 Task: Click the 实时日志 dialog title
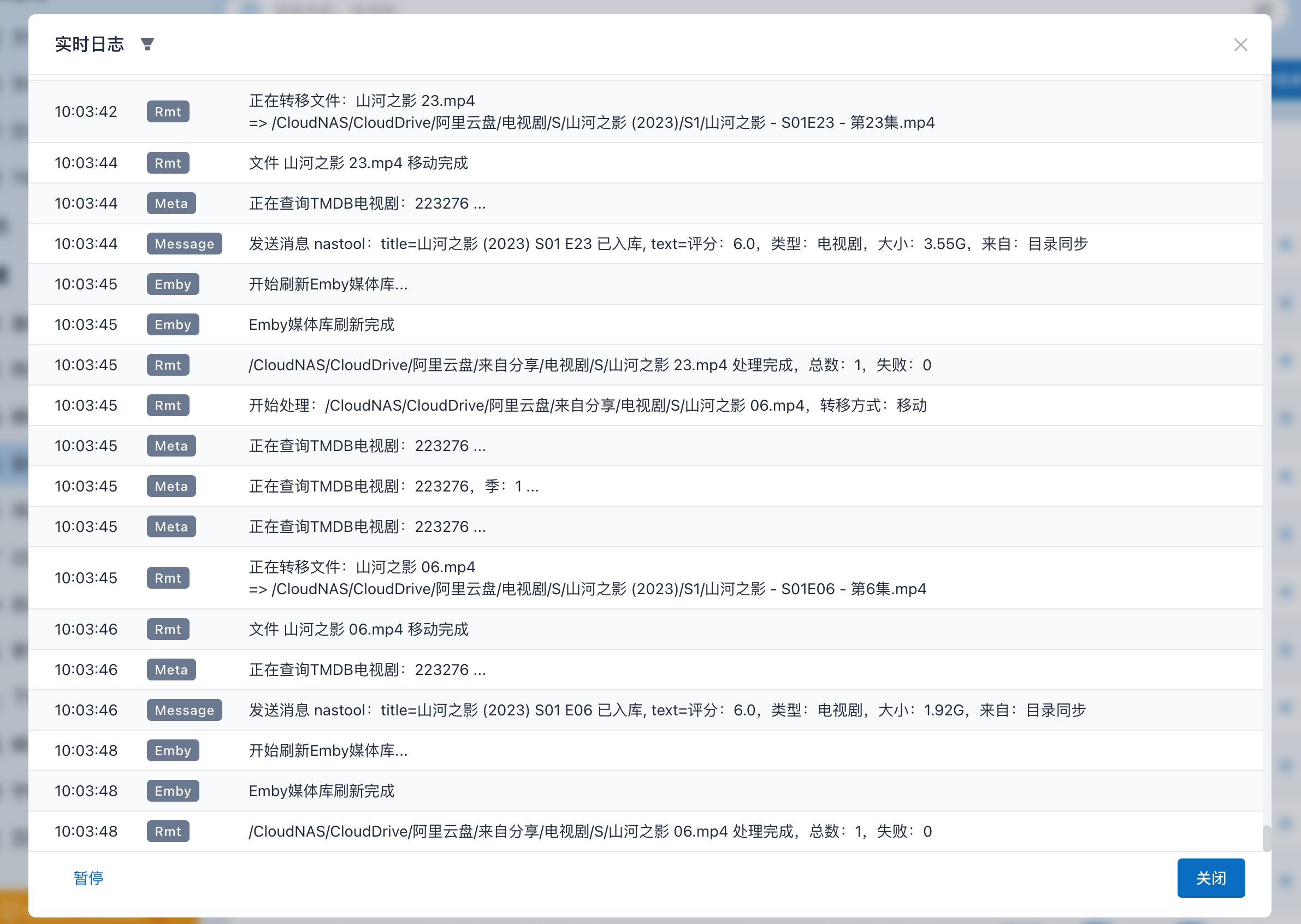click(90, 44)
